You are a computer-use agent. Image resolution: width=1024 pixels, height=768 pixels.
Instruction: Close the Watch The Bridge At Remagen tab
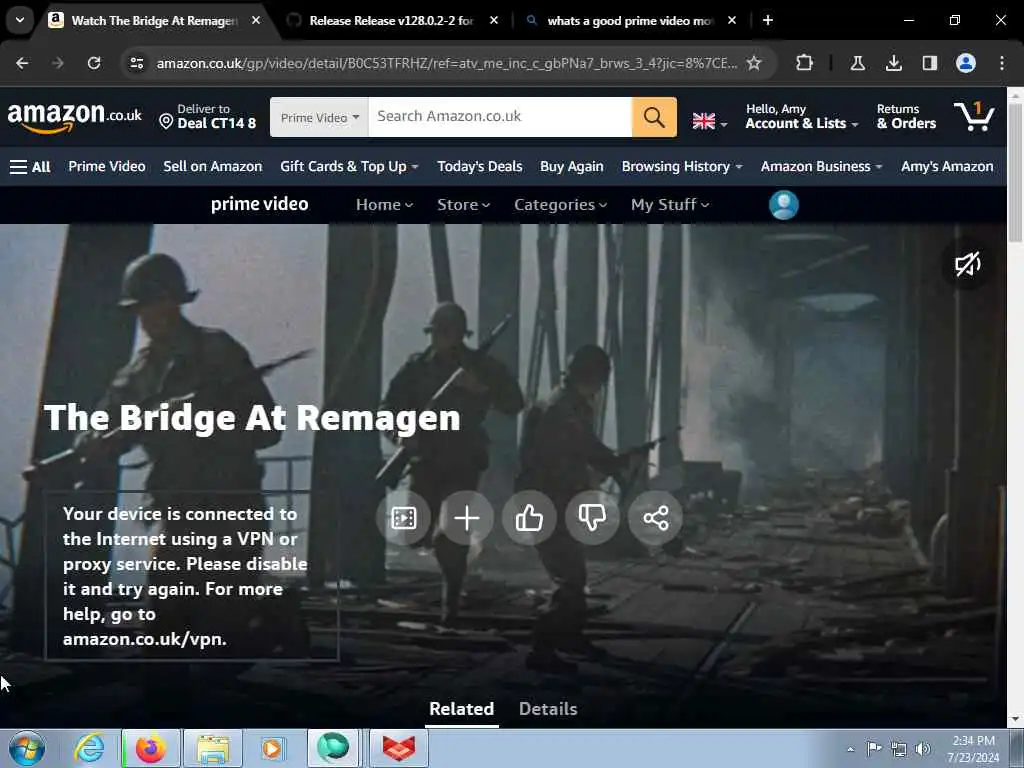point(256,20)
